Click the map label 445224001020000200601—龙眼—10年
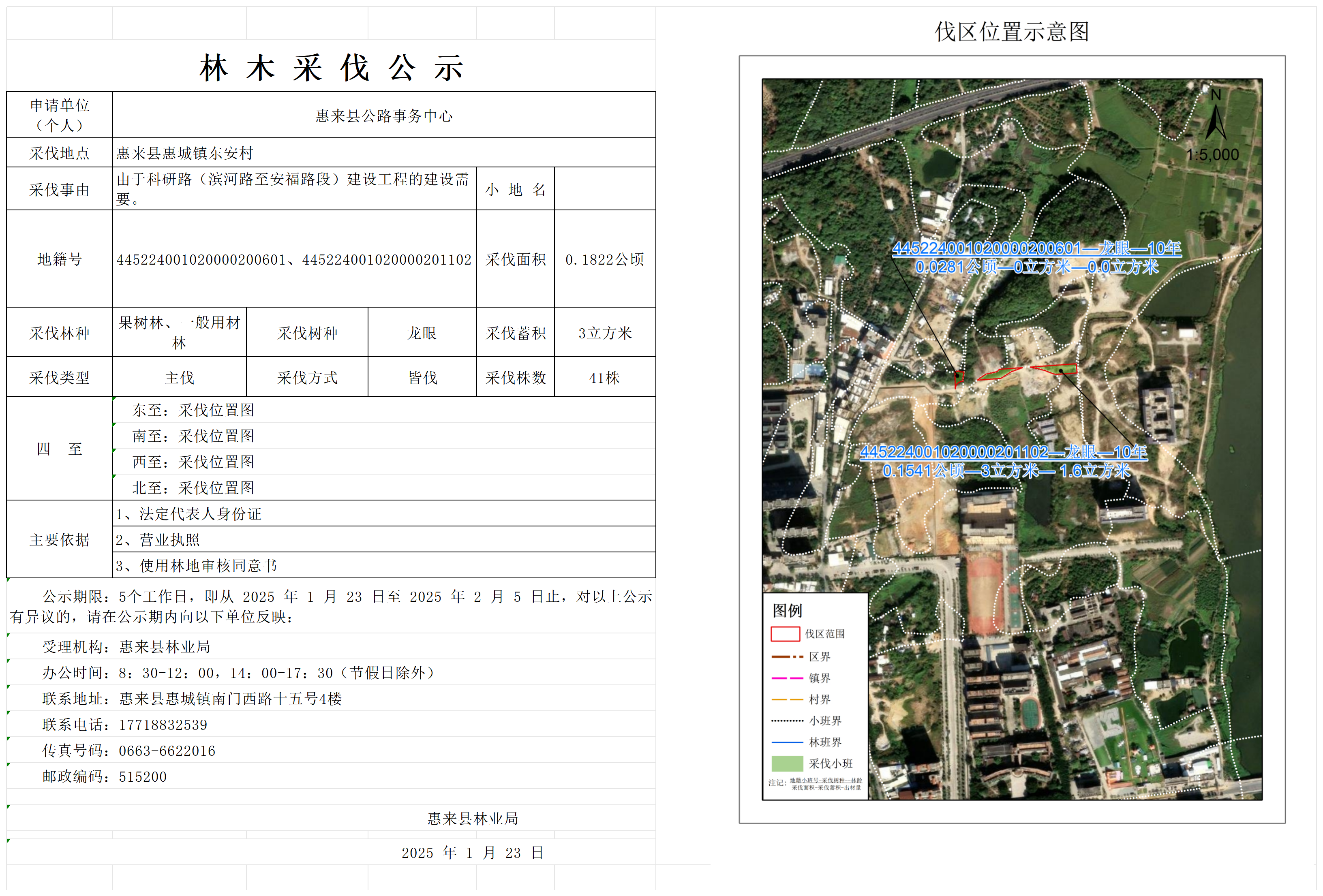Viewport: 1323px width, 896px height. [1037, 248]
